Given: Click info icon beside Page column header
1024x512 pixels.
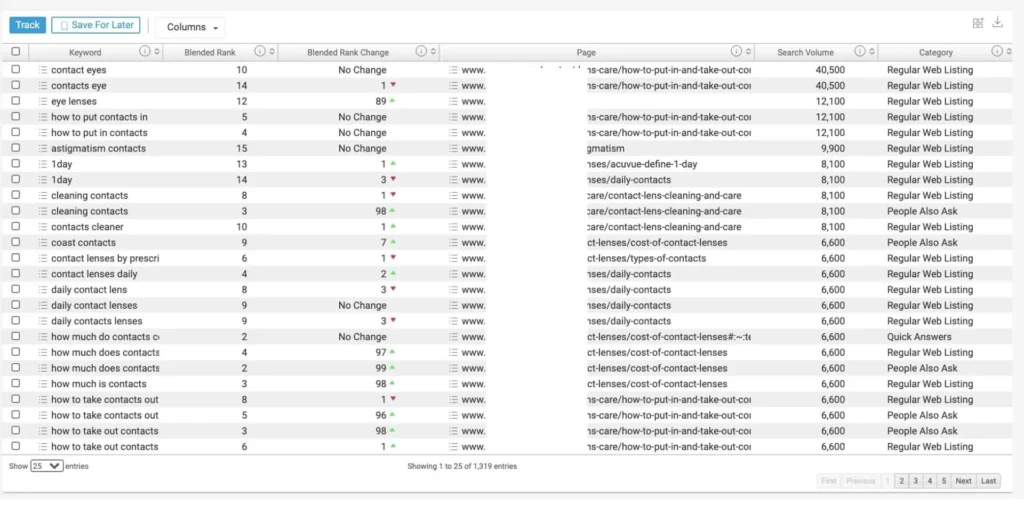Looking at the screenshot, I should click(737, 52).
